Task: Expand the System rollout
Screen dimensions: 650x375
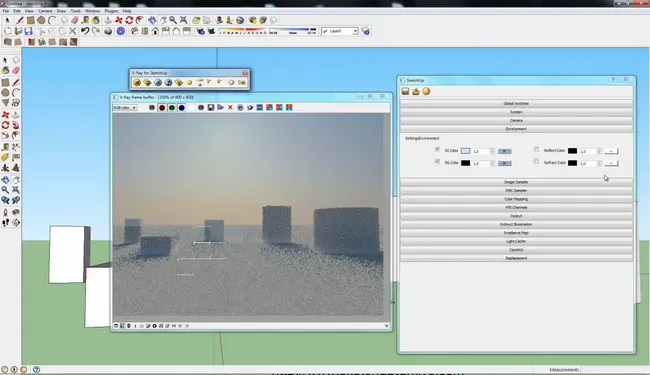Action: point(516,112)
